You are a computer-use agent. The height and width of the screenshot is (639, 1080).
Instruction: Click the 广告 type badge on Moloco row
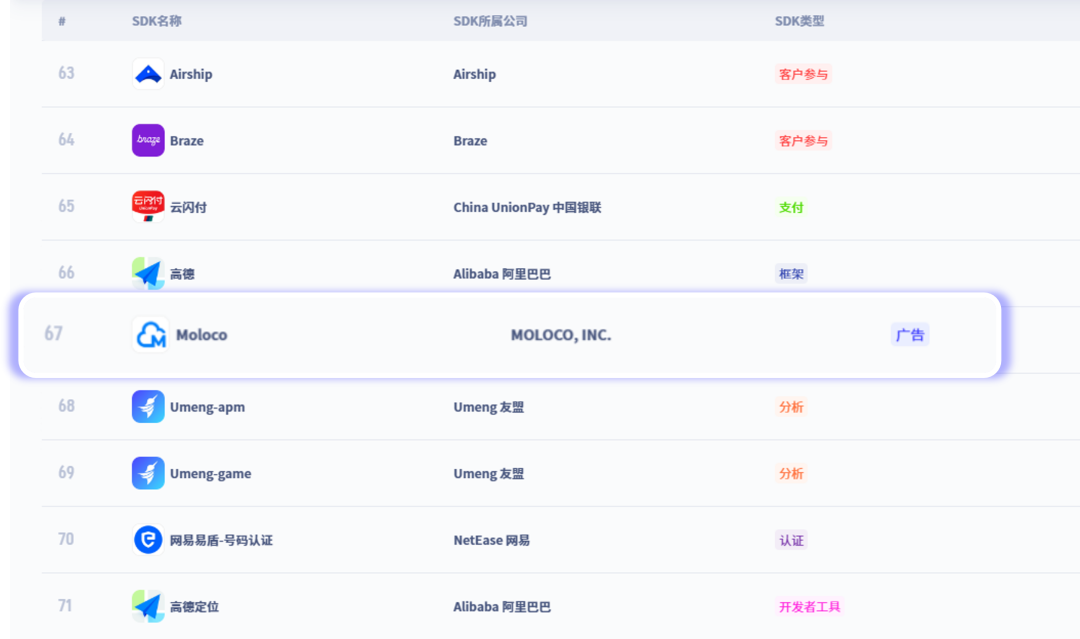coord(910,334)
